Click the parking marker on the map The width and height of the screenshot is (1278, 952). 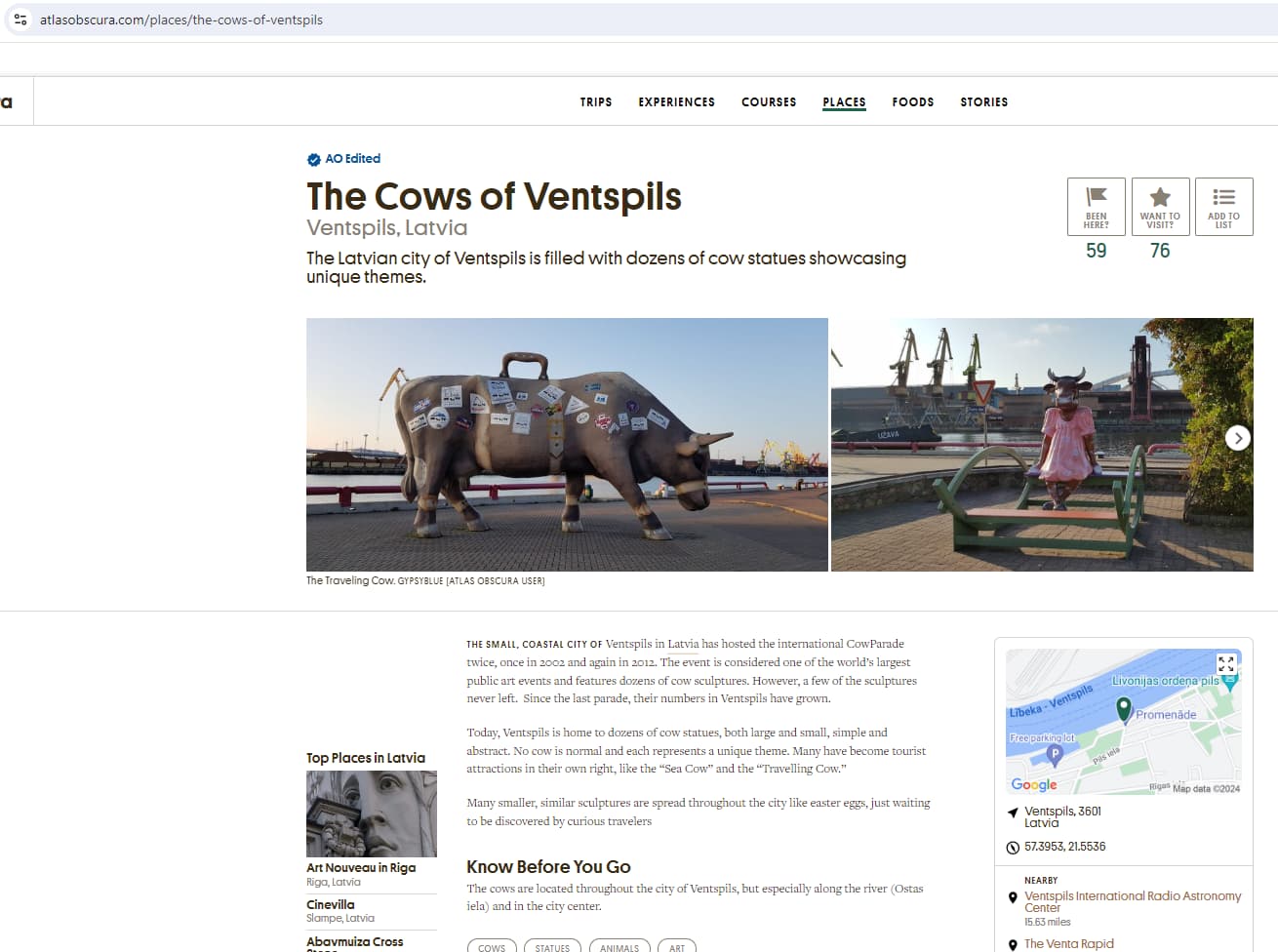pyautogui.click(x=1054, y=754)
